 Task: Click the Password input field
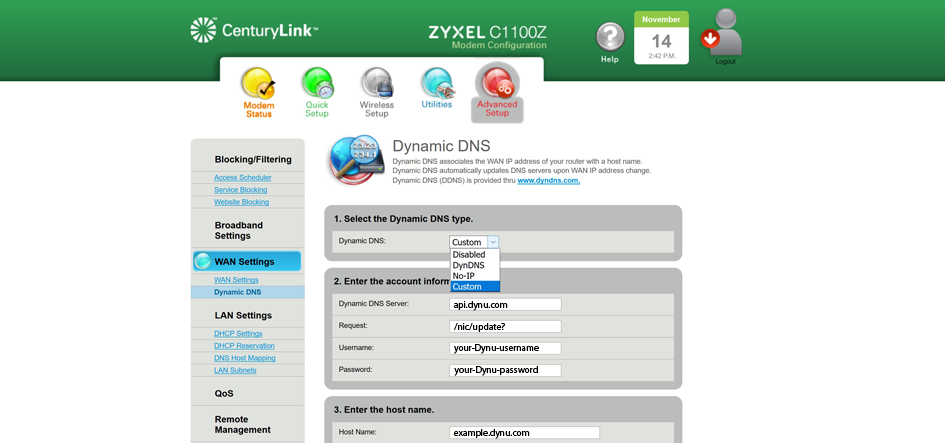point(505,370)
